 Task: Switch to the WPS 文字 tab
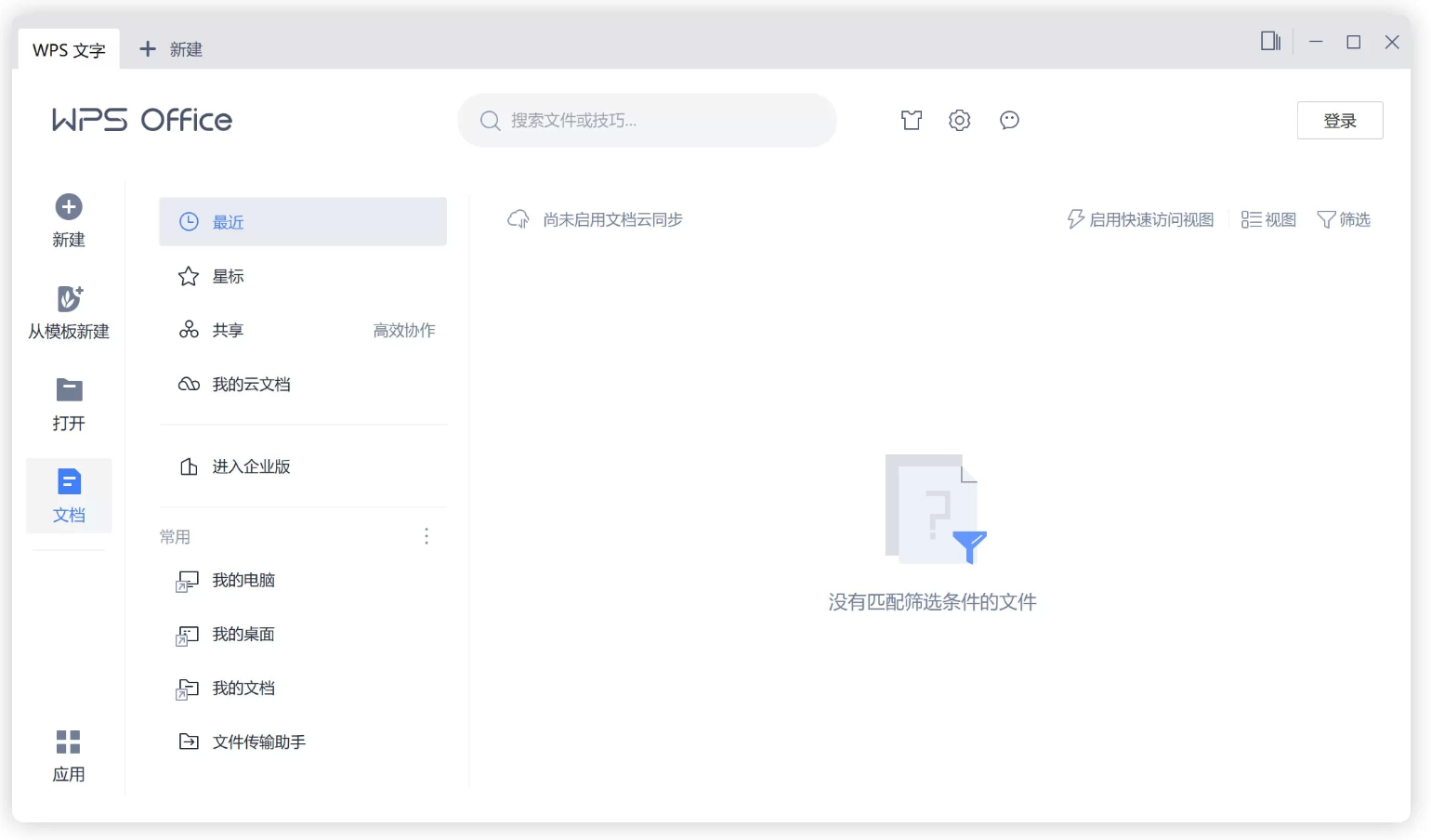pyautogui.click(x=69, y=49)
